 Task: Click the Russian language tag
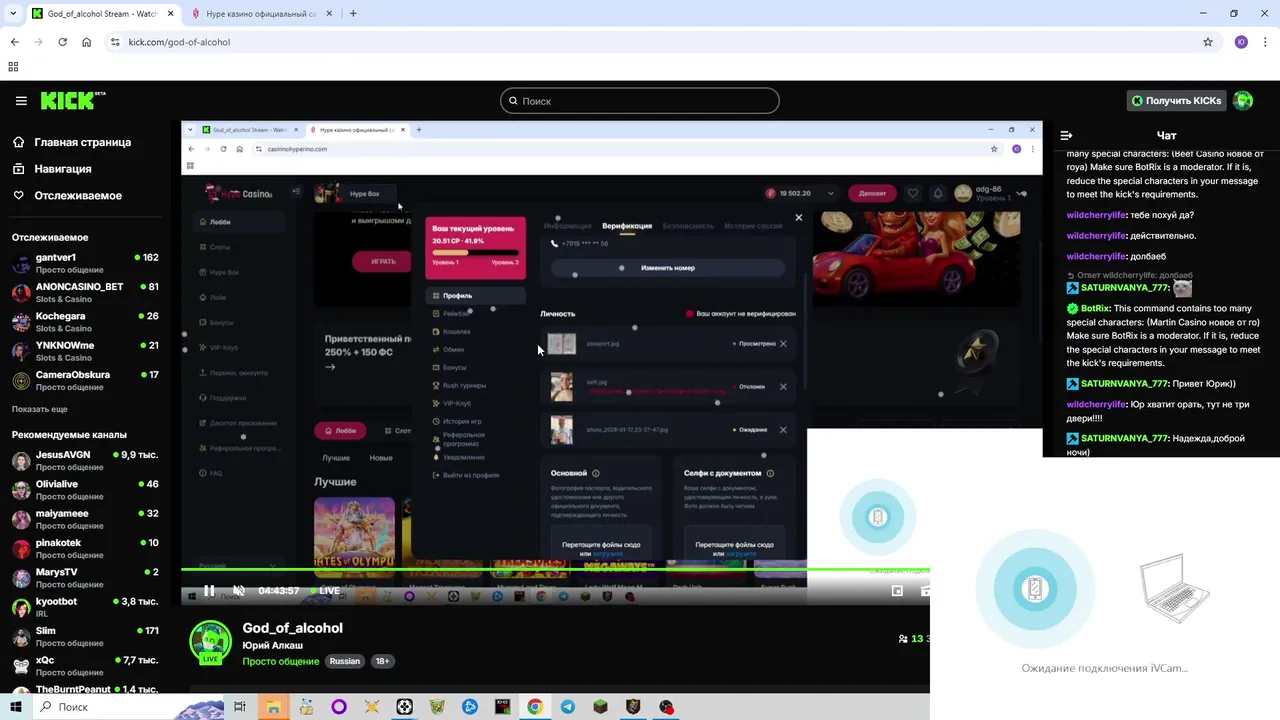pyautogui.click(x=345, y=661)
